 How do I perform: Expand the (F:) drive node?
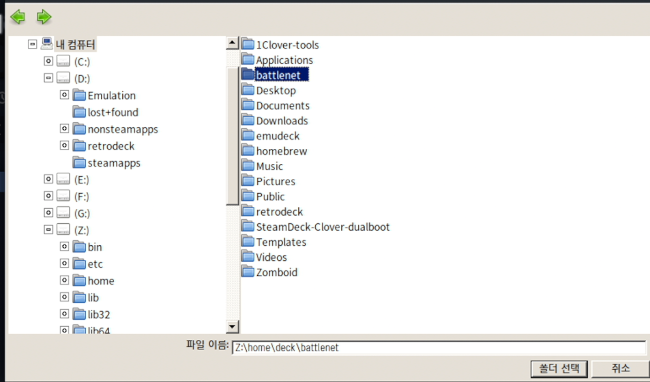click(x=49, y=196)
